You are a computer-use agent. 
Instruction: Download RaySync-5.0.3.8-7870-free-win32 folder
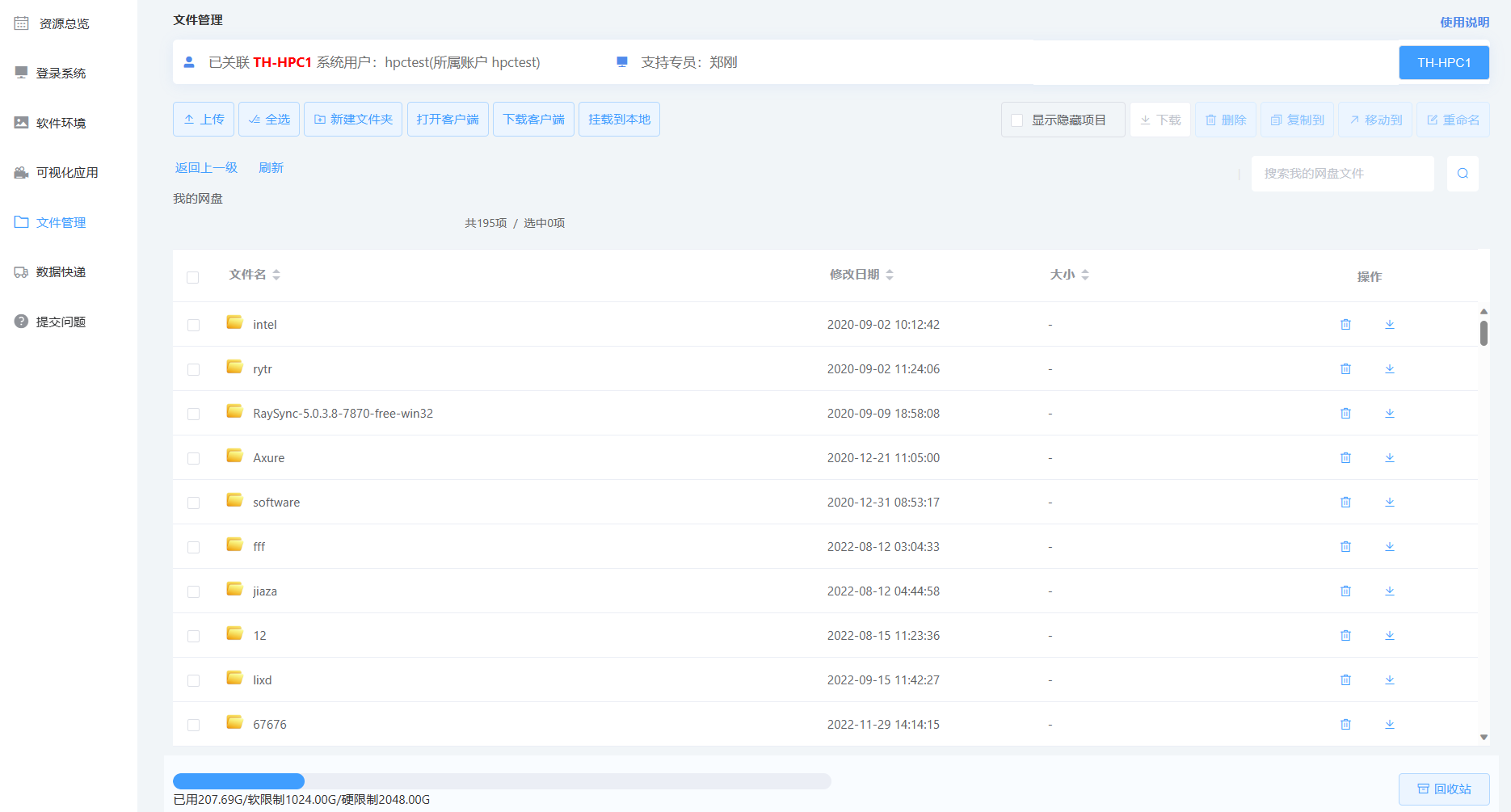(1390, 413)
